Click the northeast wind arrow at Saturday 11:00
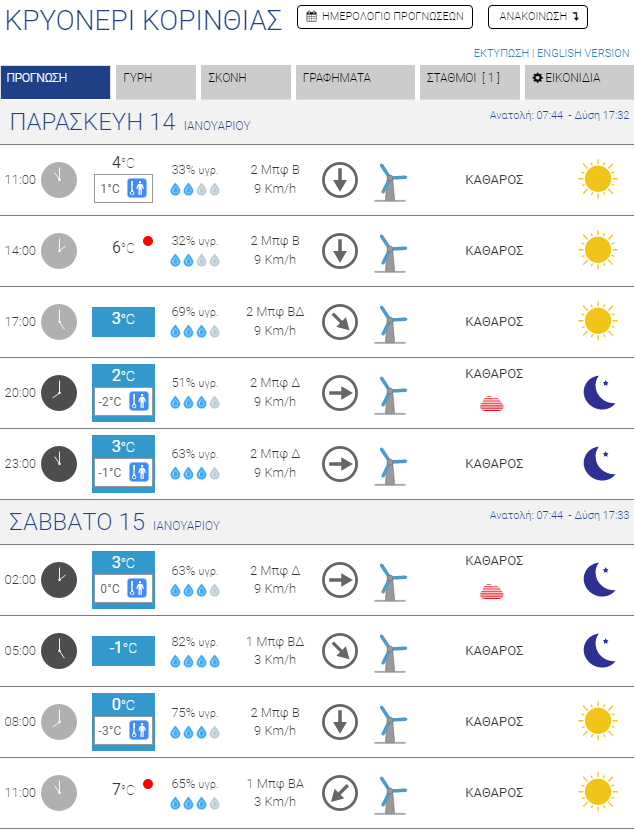The height and width of the screenshot is (830, 635). tap(340, 793)
